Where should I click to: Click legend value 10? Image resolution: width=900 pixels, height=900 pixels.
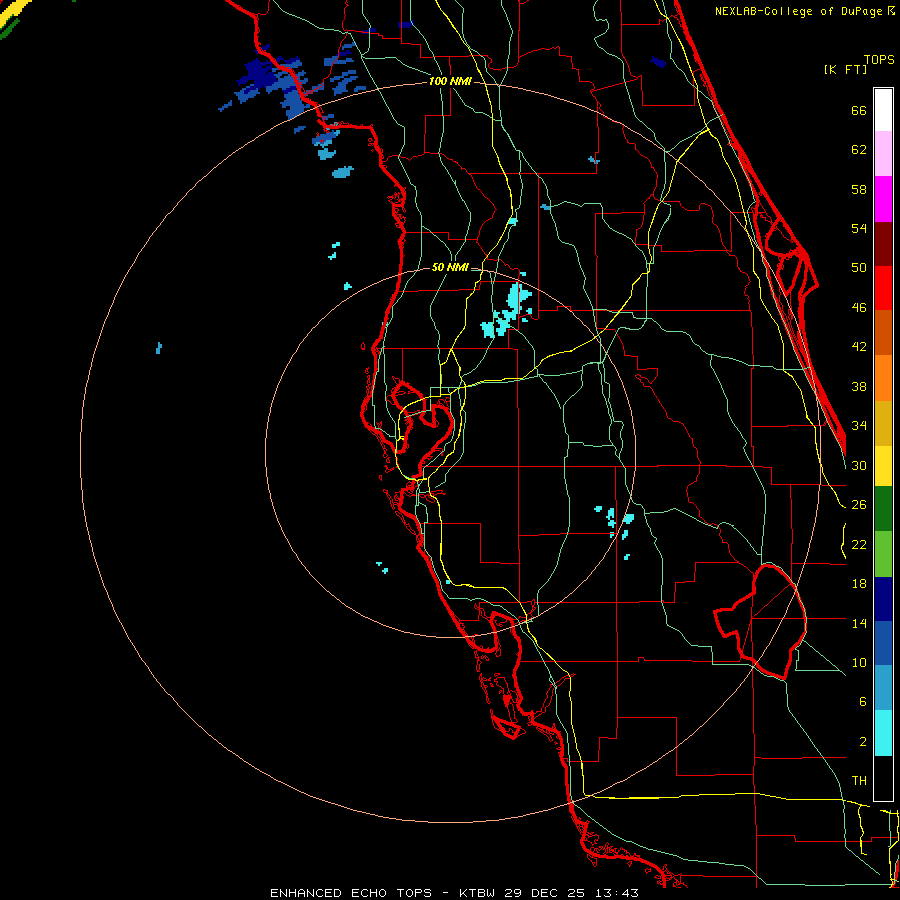(859, 663)
